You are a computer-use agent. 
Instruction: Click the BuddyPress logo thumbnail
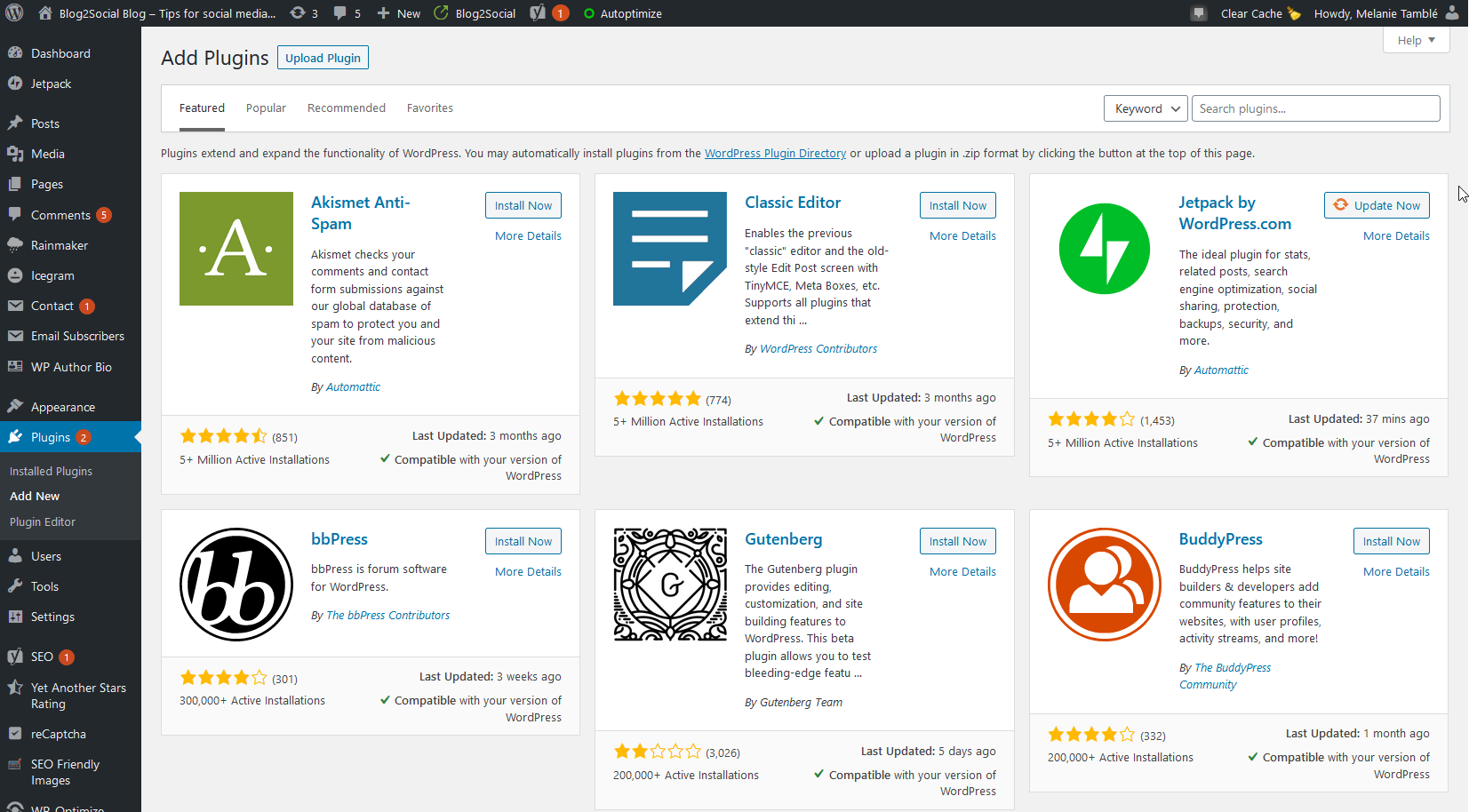1105,585
